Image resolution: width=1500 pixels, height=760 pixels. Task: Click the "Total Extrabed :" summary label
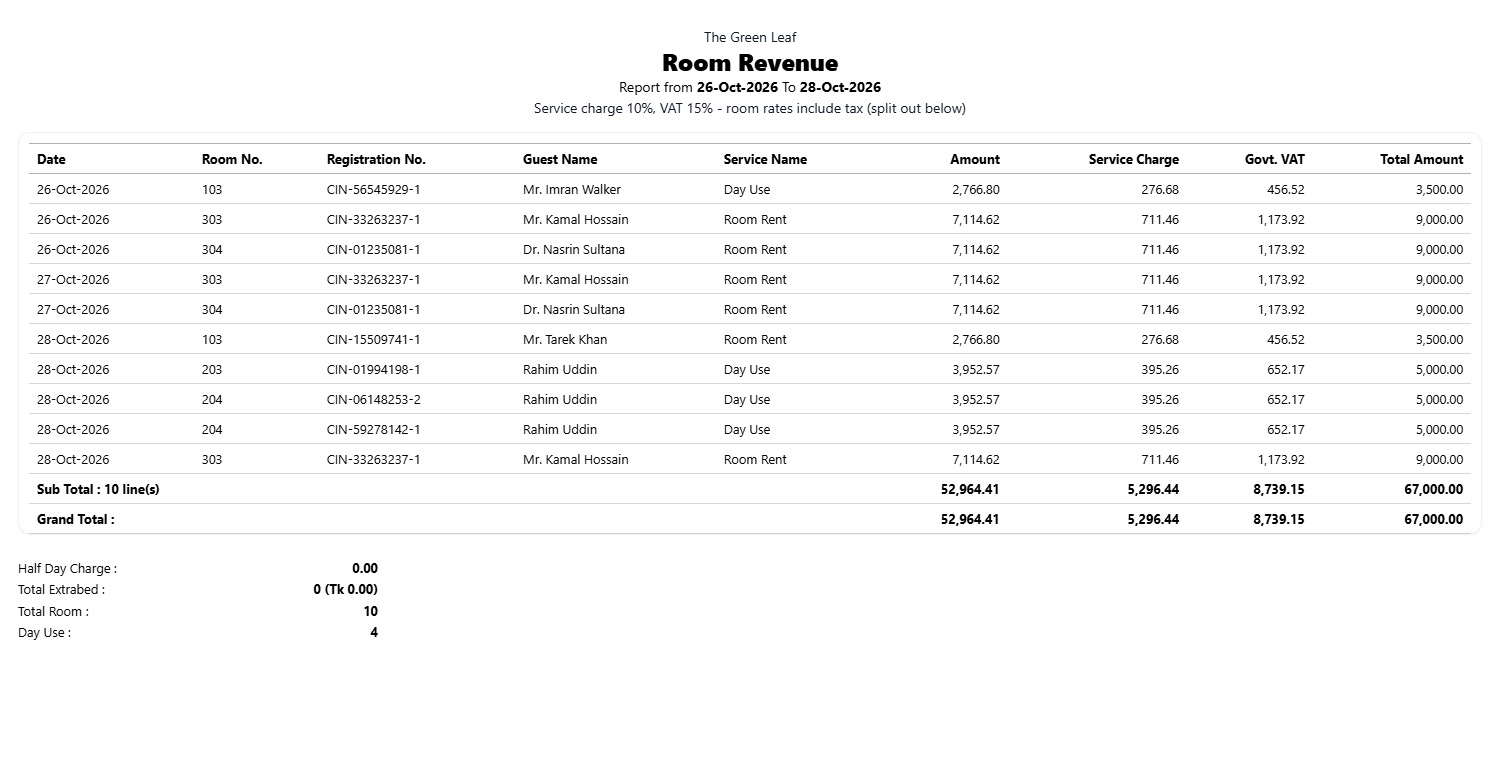click(x=61, y=589)
